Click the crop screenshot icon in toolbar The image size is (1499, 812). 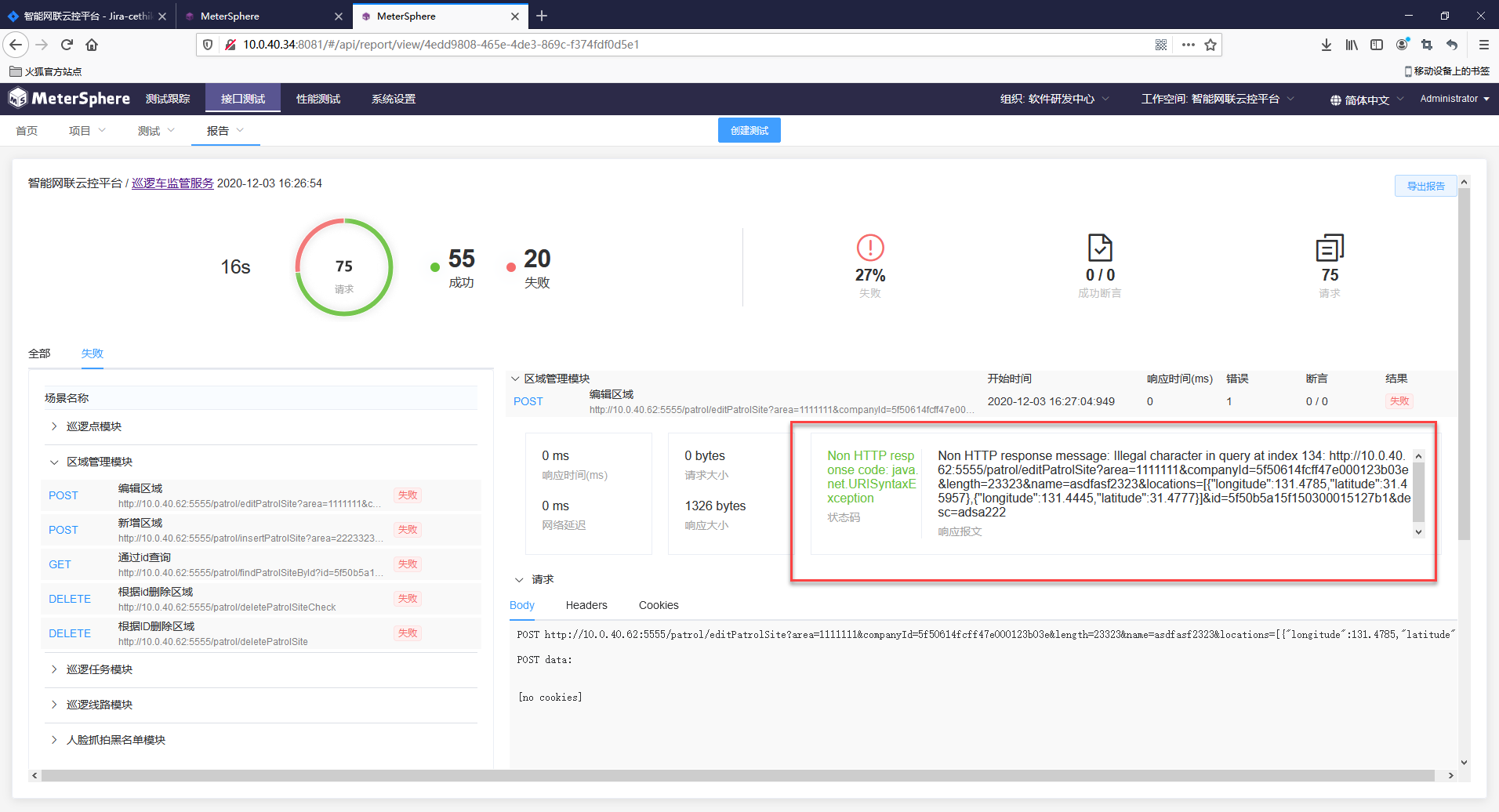[1427, 45]
